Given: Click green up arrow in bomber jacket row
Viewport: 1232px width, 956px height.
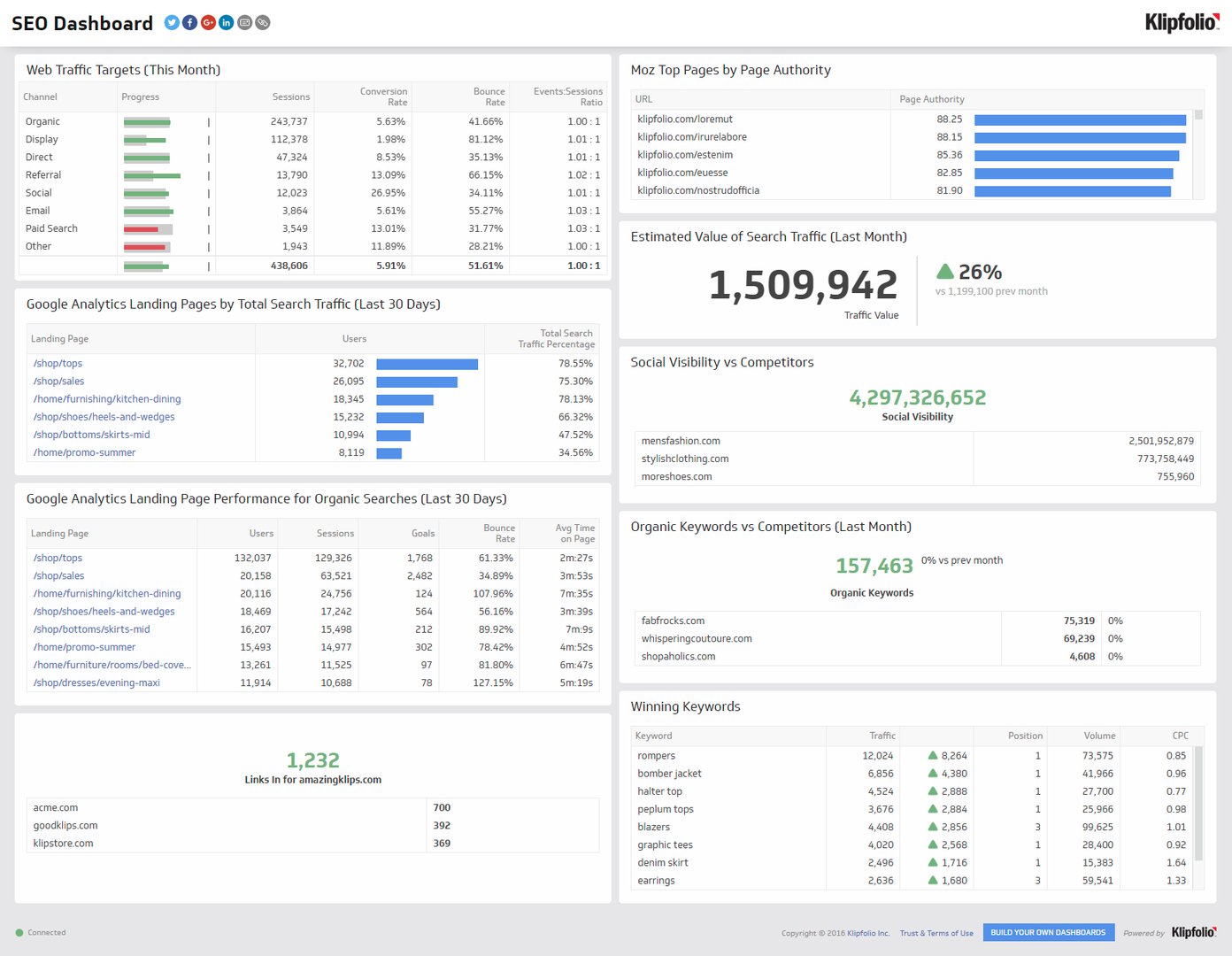Looking at the screenshot, I should coord(933,773).
